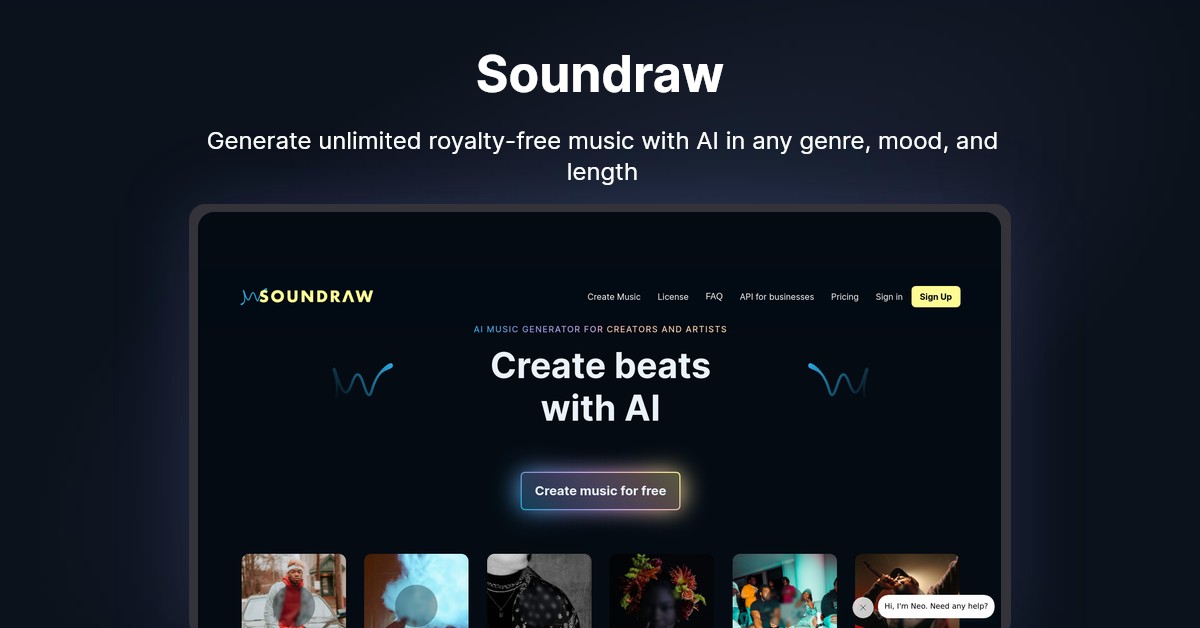
Task: Click the Sign in link
Action: [x=889, y=297]
